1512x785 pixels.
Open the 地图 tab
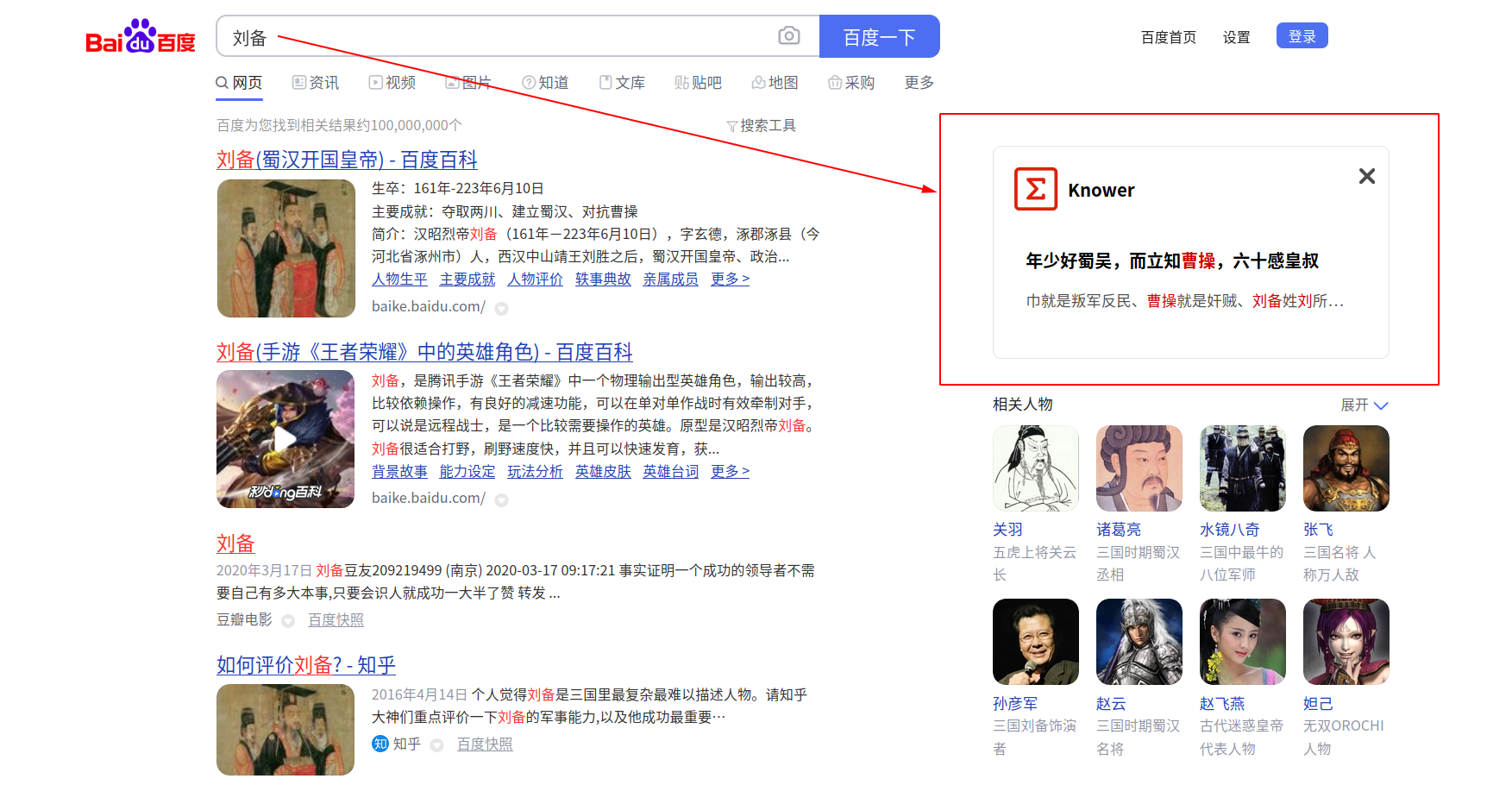point(775,83)
